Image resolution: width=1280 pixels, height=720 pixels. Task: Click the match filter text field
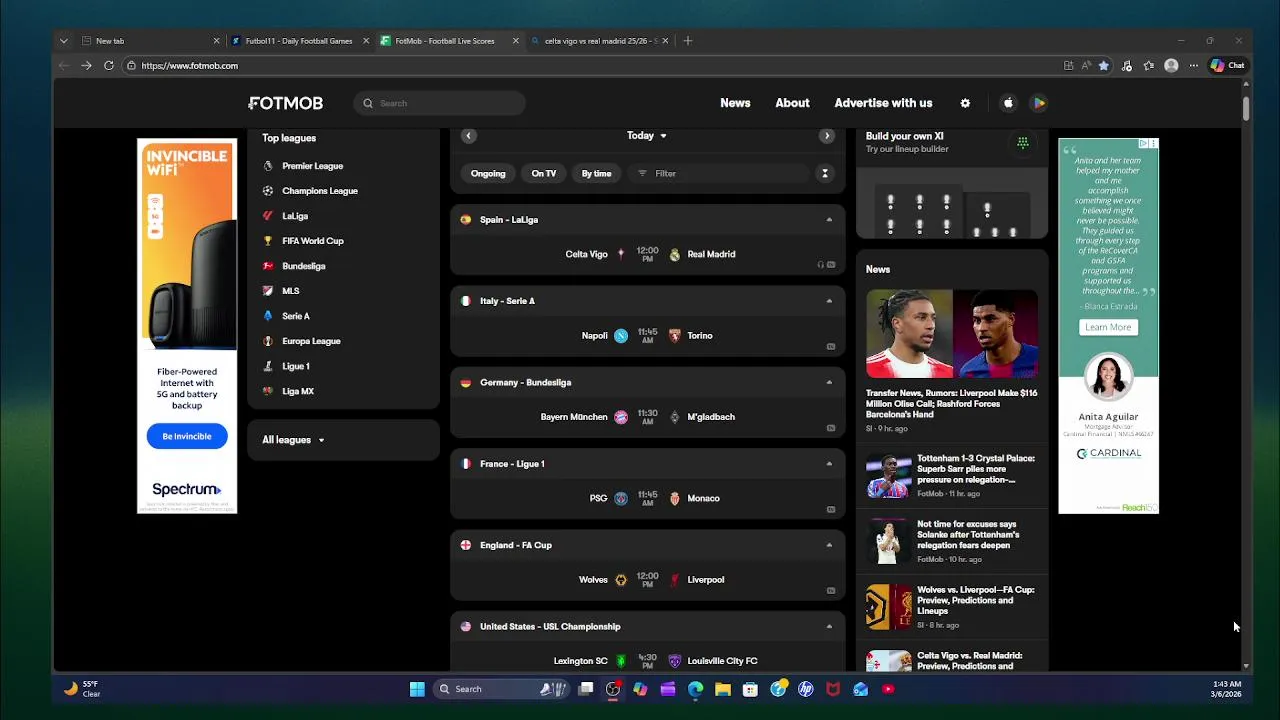point(720,174)
